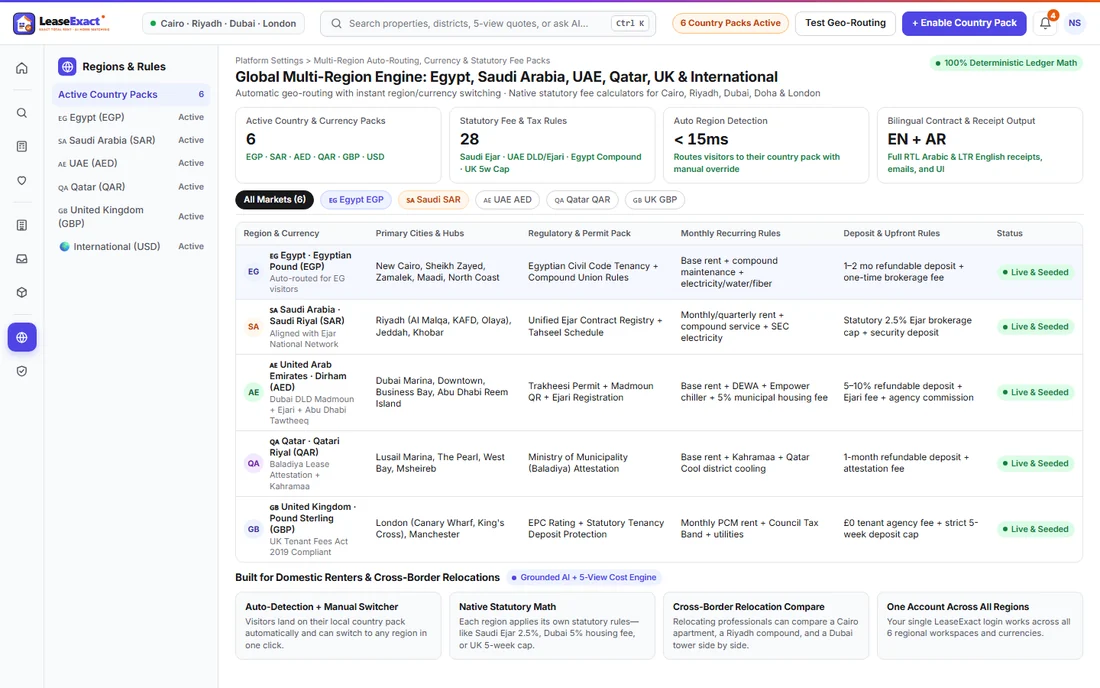This screenshot has width=1100, height=688.
Task: Click the Grounded AI + 5-View Cost Engine badge
Action: coord(584,577)
